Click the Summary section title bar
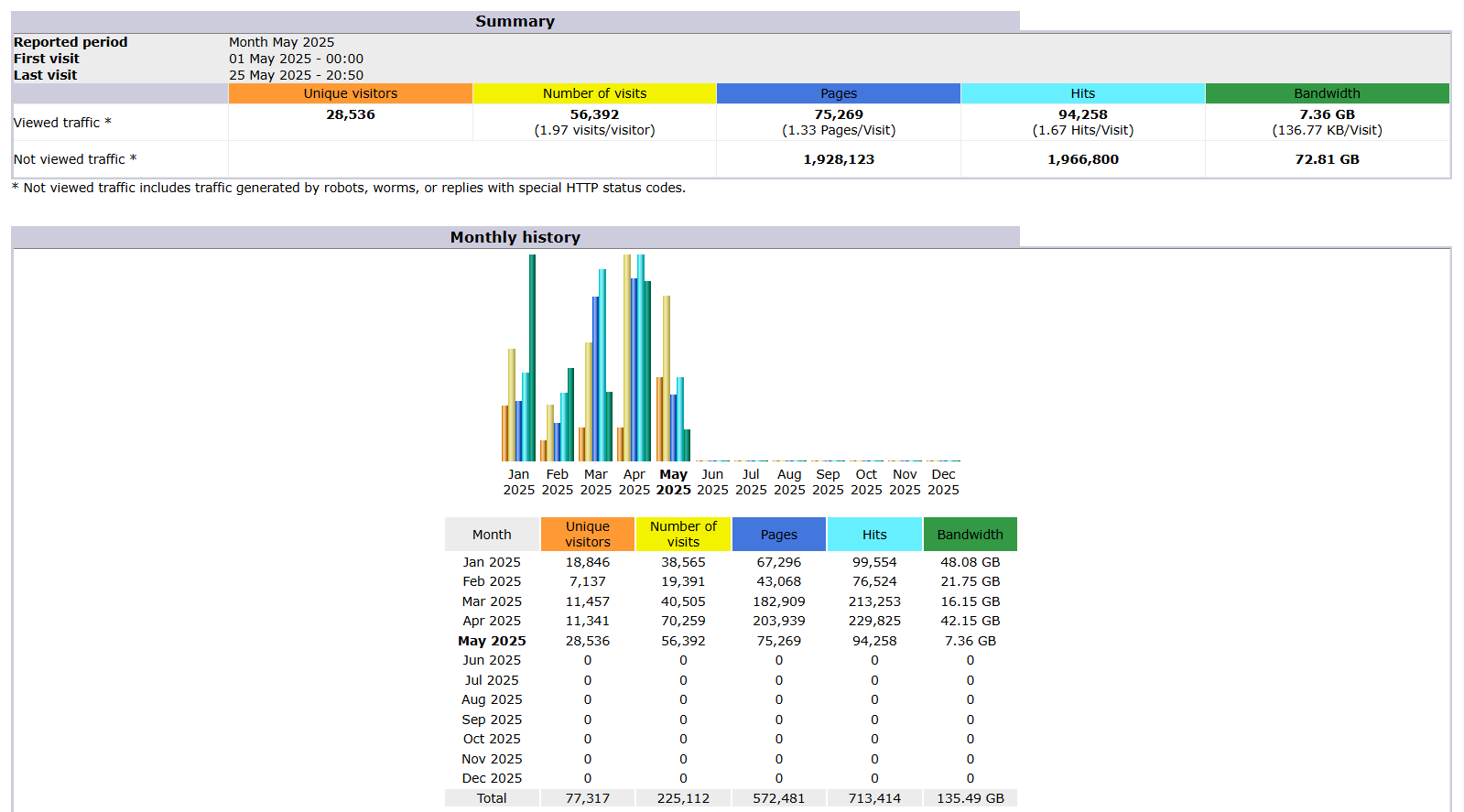Screen dimensions: 1464x812 [515, 21]
